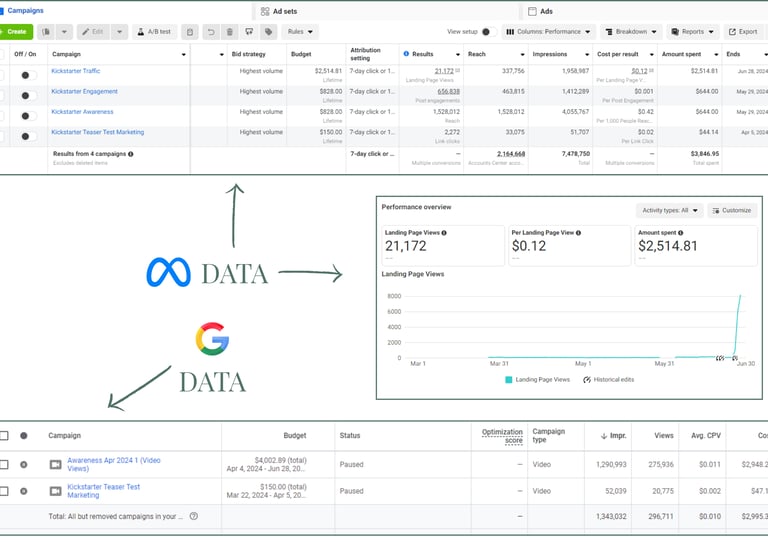Image resolution: width=768 pixels, height=550 pixels.
Task: Open Activity types: All dropdown
Action: [x=670, y=211]
